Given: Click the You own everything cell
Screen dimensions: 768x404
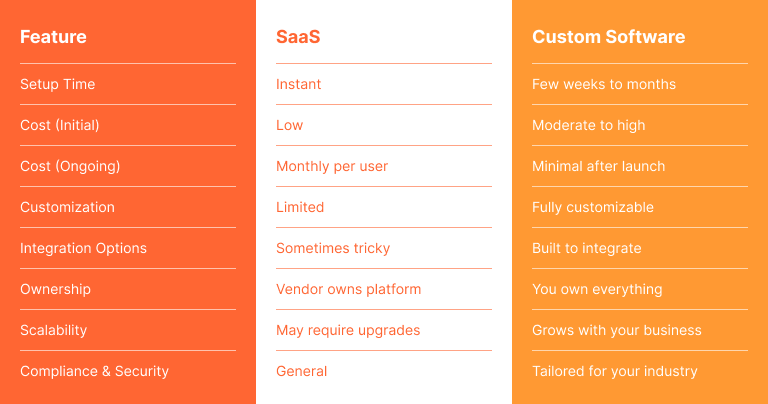Looking at the screenshot, I should point(597,289).
